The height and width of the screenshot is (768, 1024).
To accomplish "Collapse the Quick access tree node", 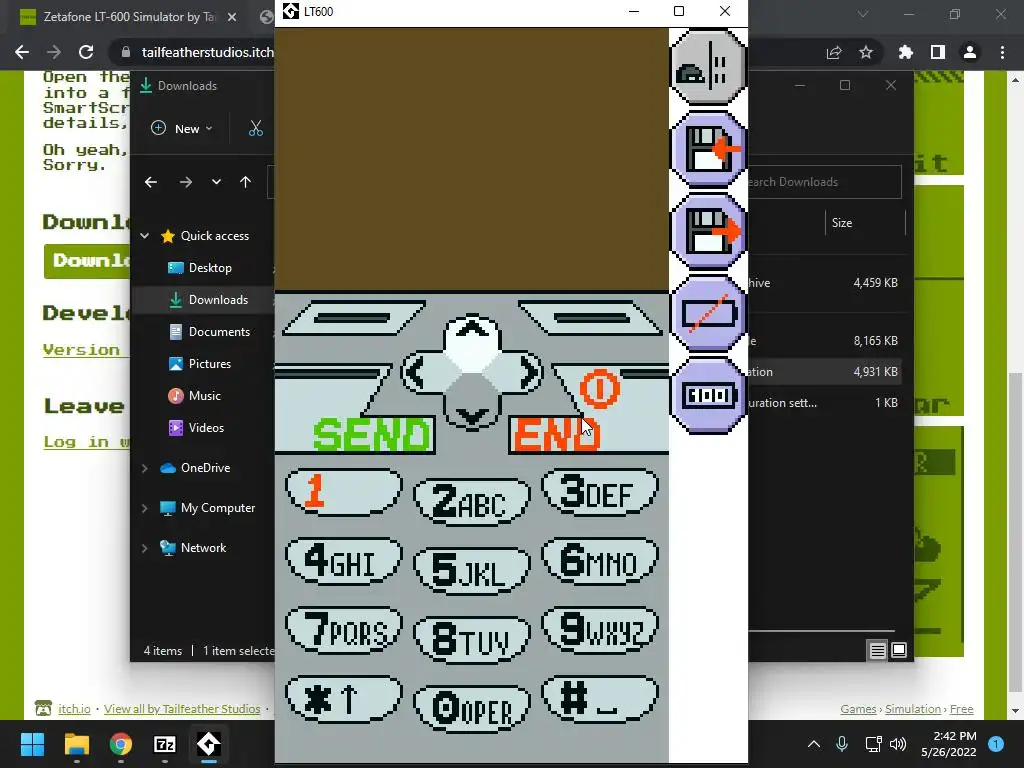I will coord(145,236).
